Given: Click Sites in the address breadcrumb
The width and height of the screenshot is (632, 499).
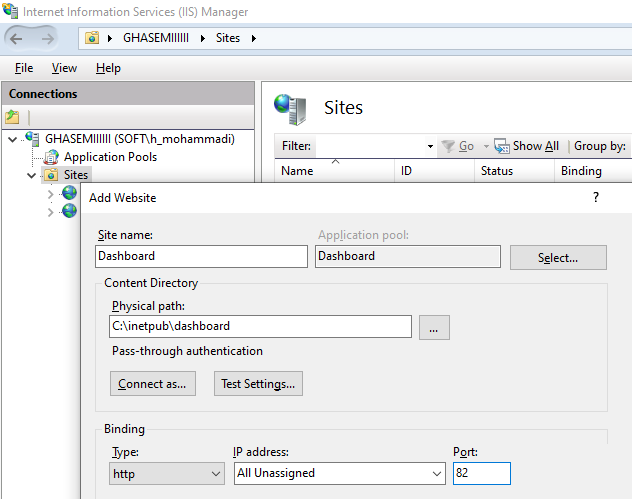Looking at the screenshot, I should (228, 38).
